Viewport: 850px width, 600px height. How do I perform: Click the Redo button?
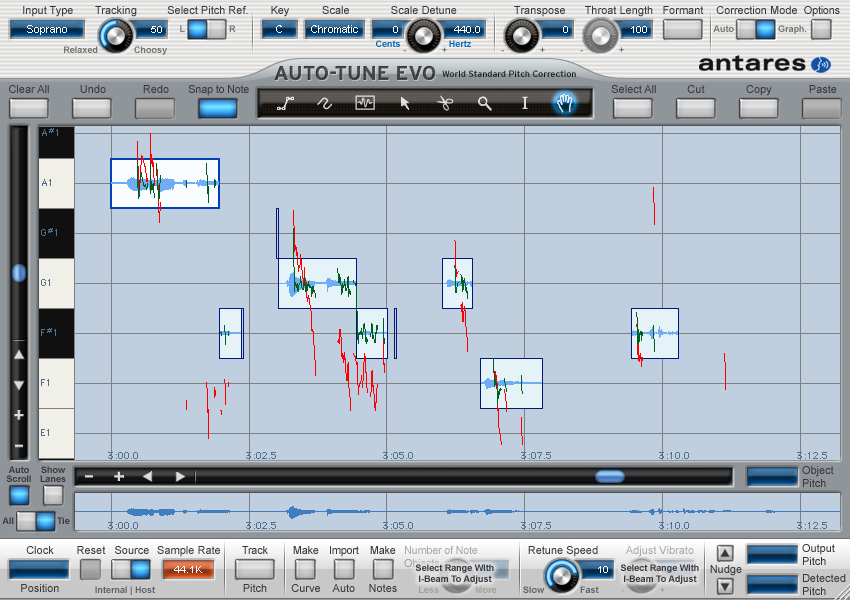pyautogui.click(x=154, y=108)
